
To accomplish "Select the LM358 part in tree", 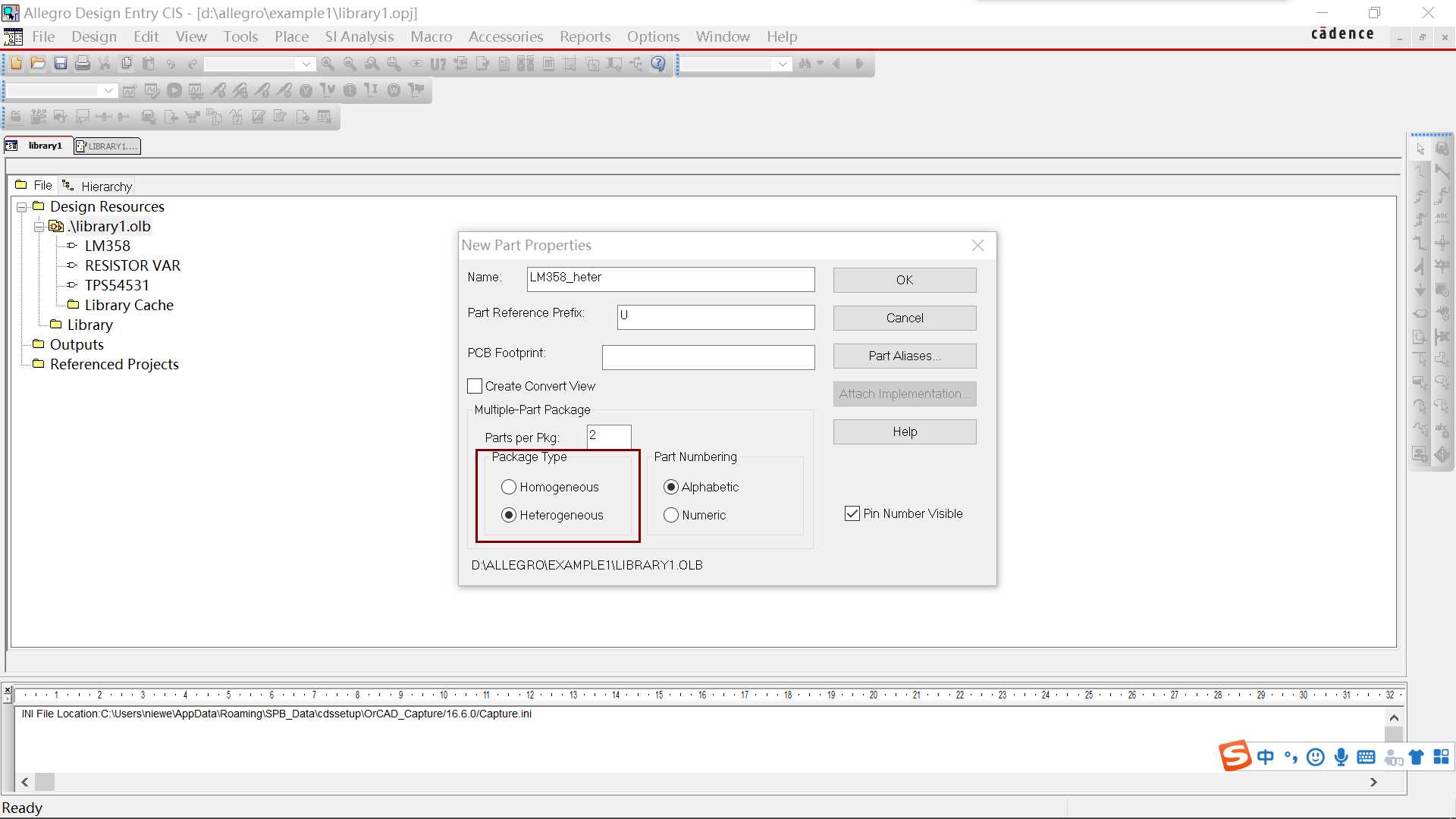I will point(107,246).
